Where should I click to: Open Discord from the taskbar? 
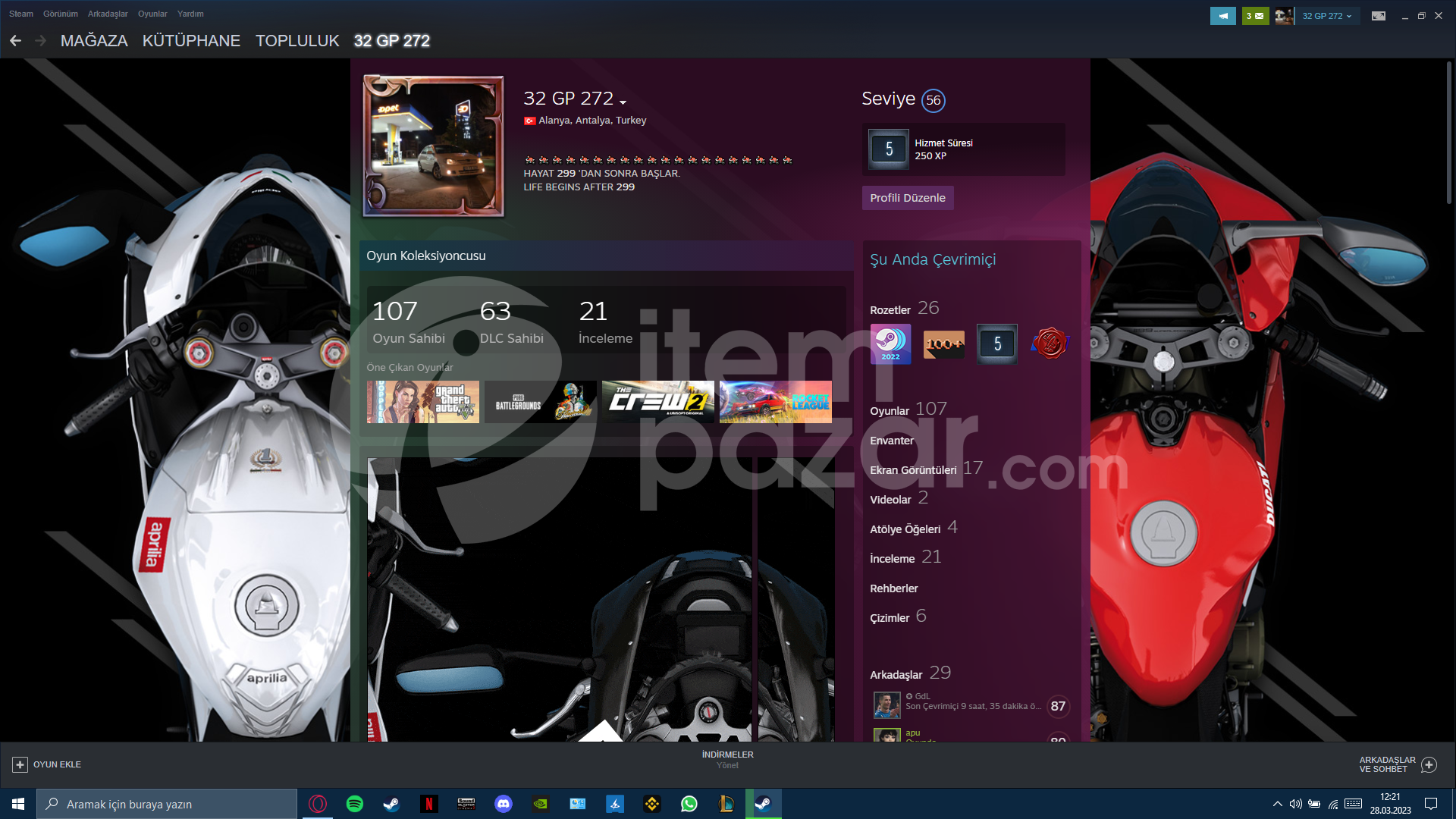coord(504,804)
